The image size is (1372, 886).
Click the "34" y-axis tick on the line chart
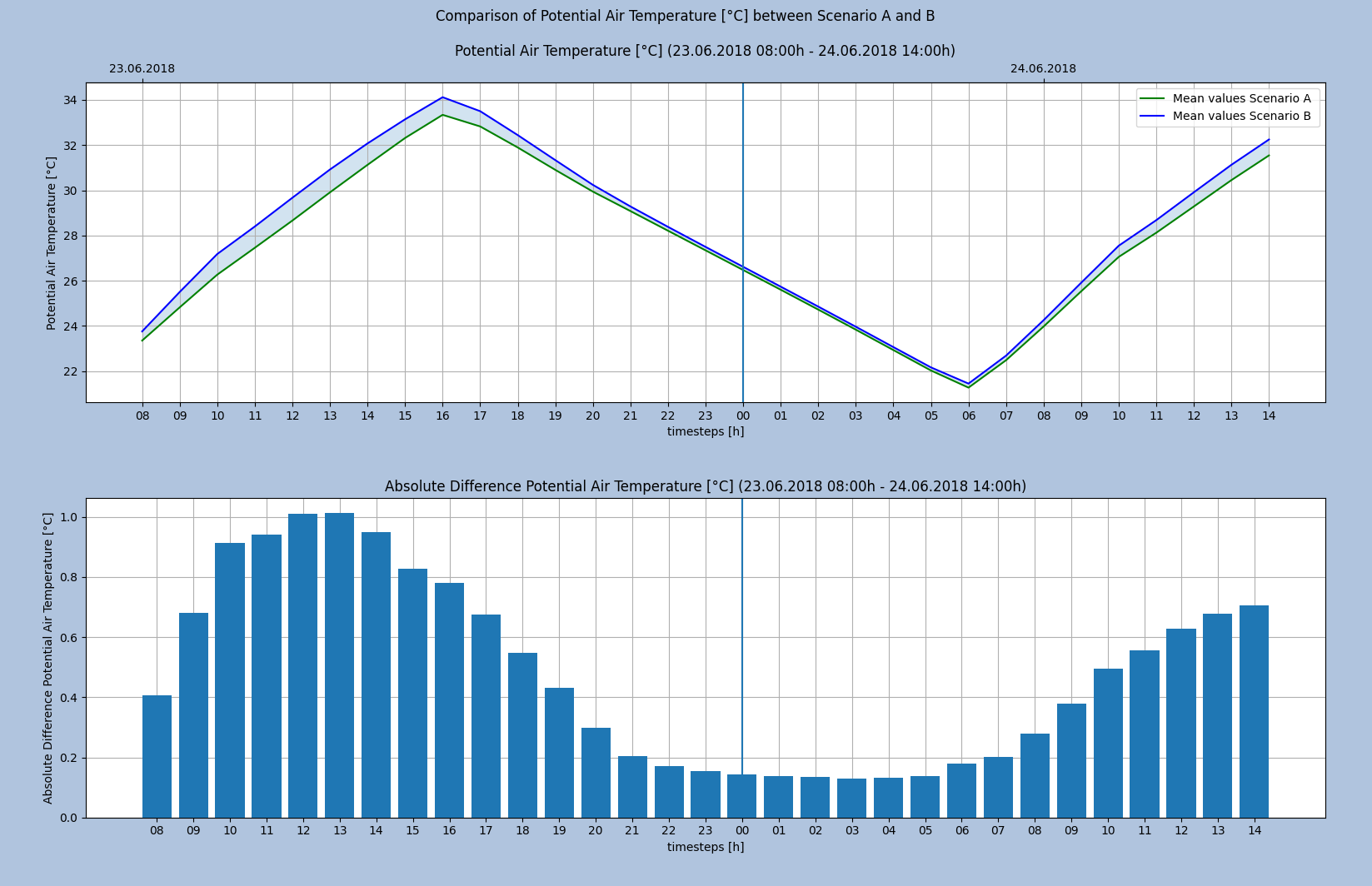69,101
